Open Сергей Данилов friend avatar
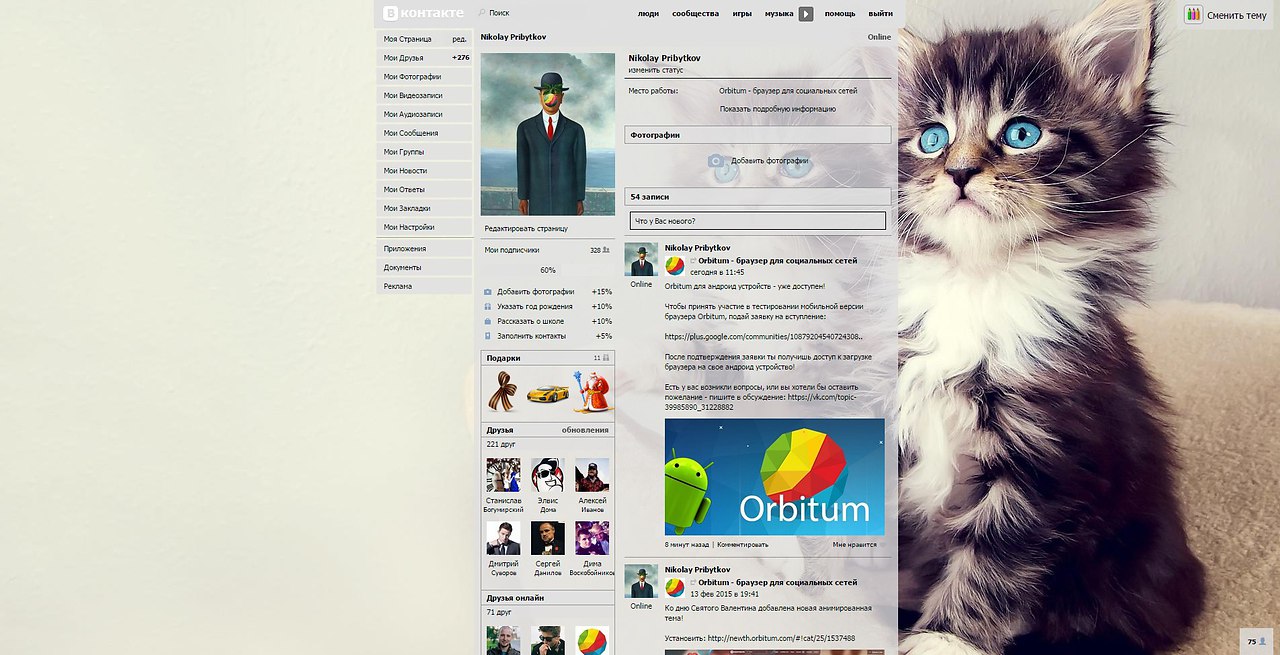The width and height of the screenshot is (1280, 655). tap(548, 538)
